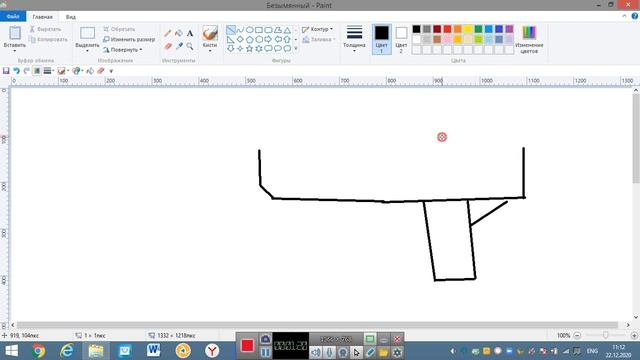
Task: Choose the Oval shape
Action: click(x=249, y=30)
